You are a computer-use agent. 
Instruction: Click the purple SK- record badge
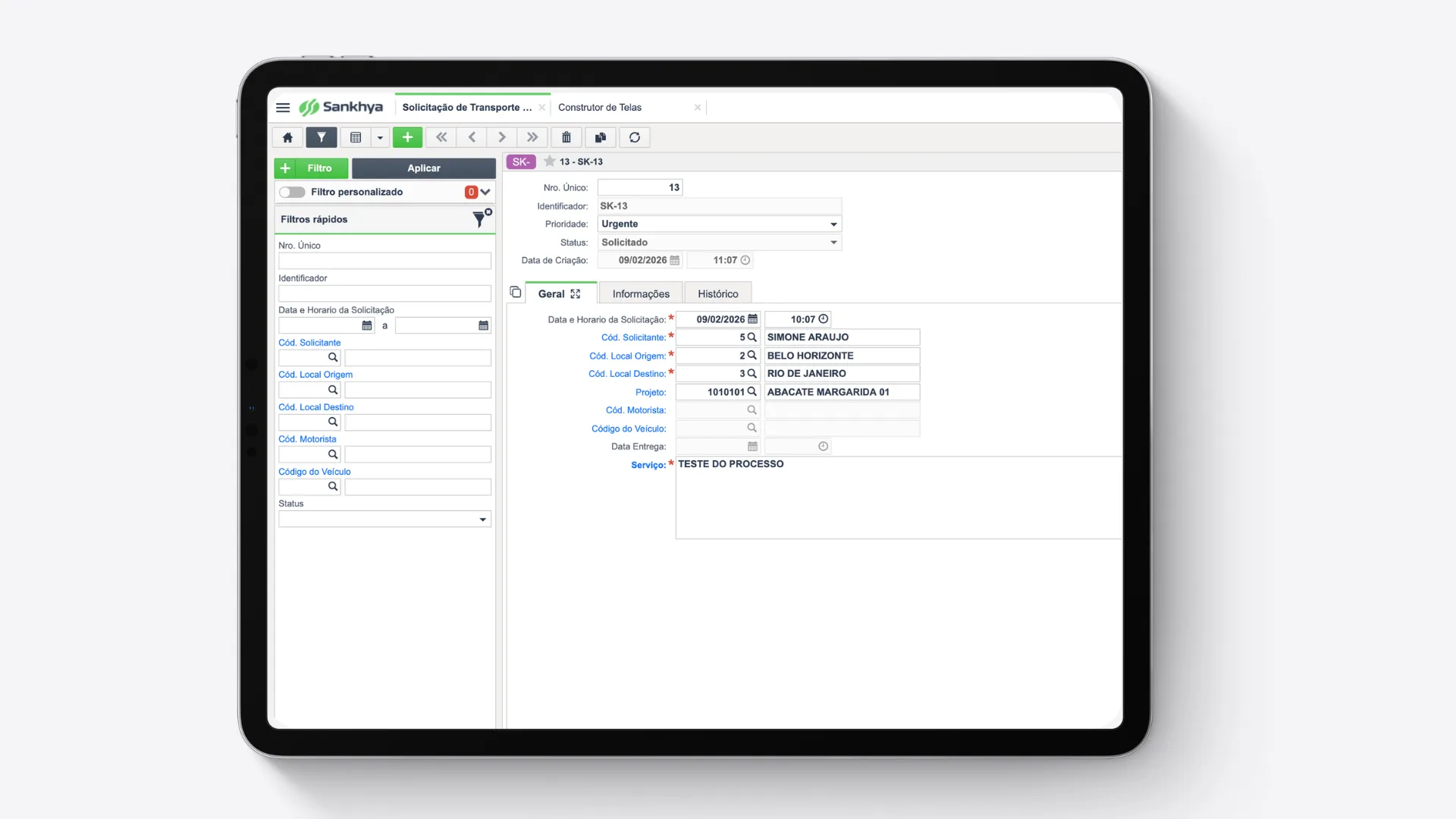[x=521, y=162]
